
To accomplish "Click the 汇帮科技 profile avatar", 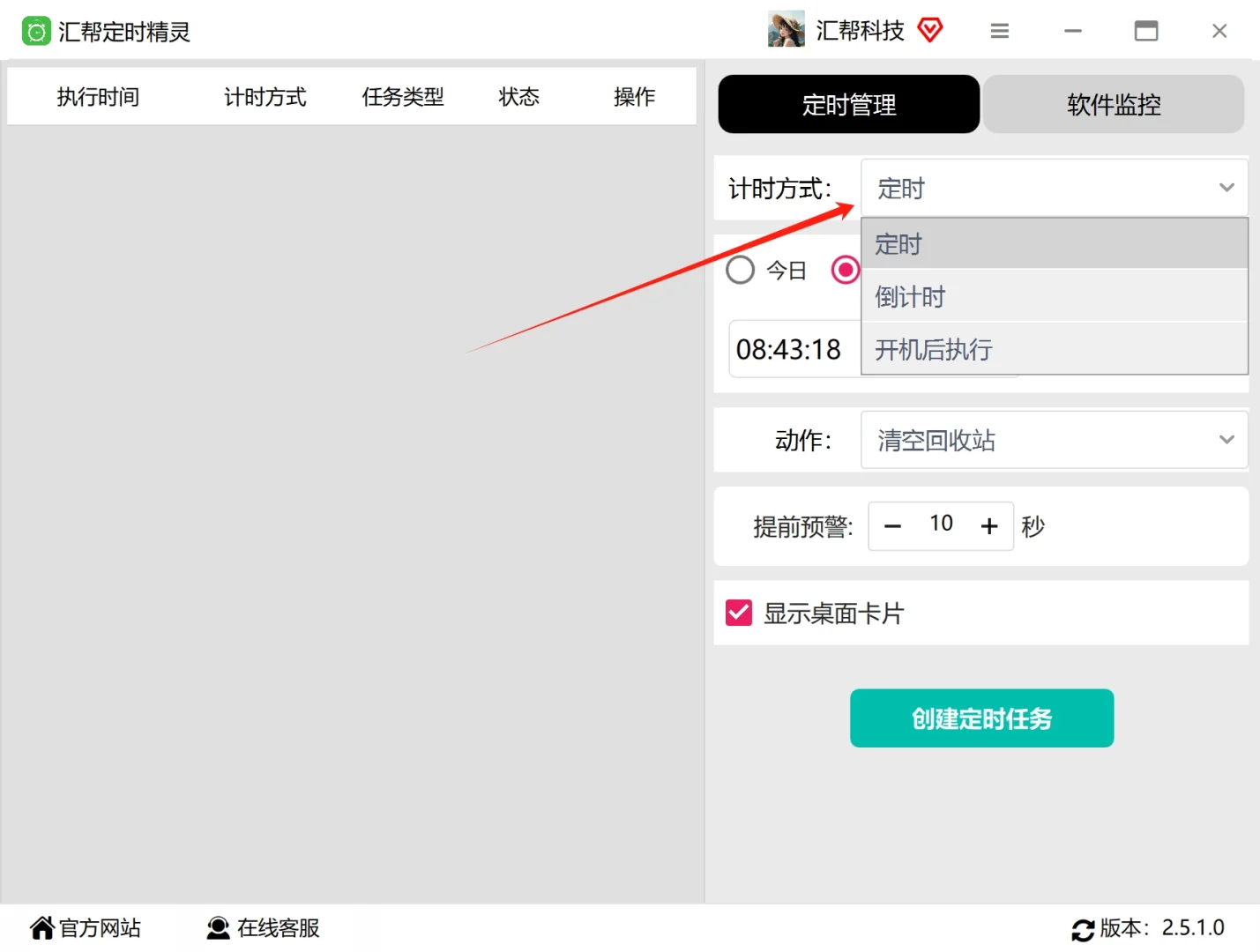I will coord(785,29).
